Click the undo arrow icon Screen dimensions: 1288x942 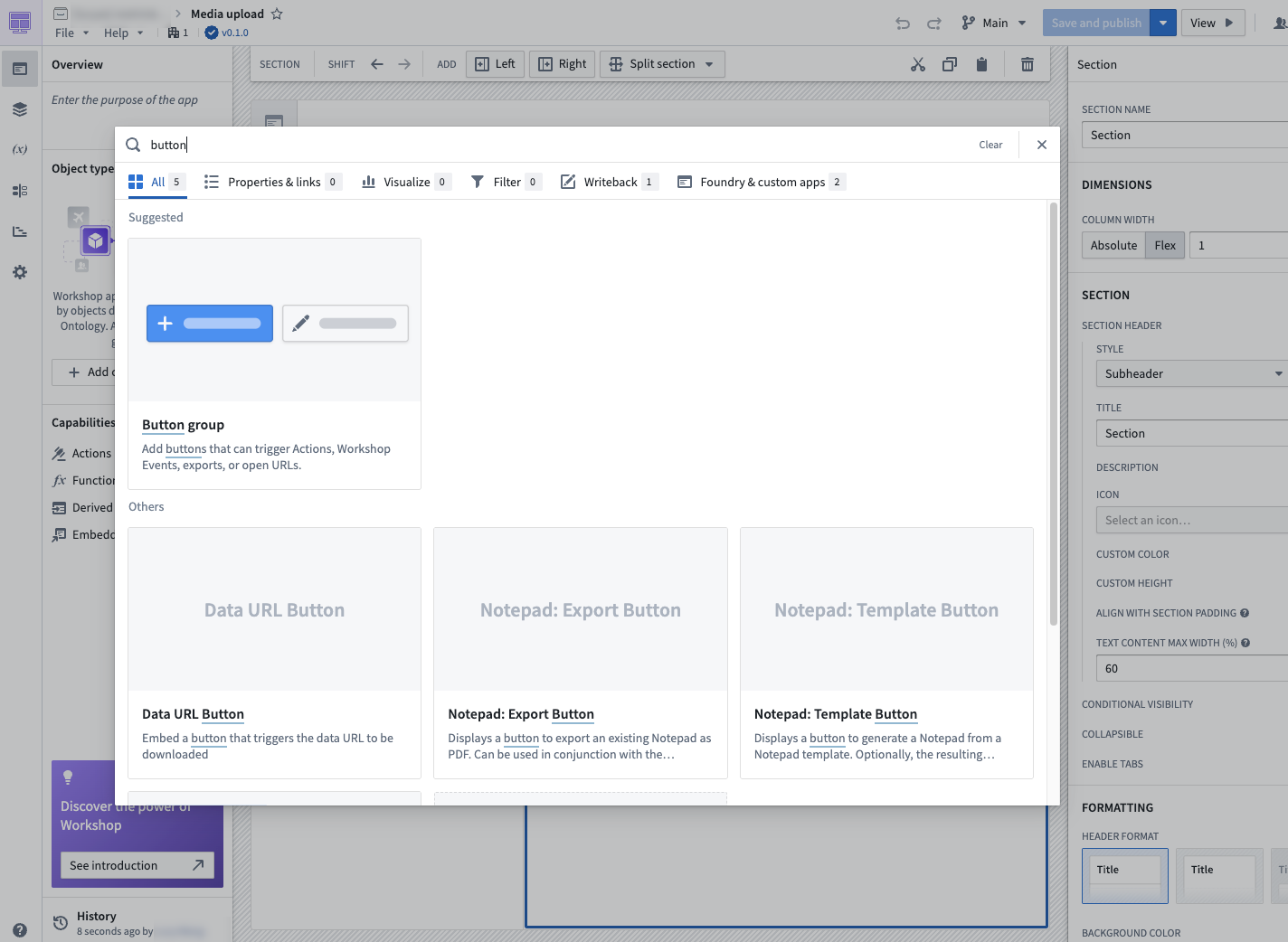point(902,24)
